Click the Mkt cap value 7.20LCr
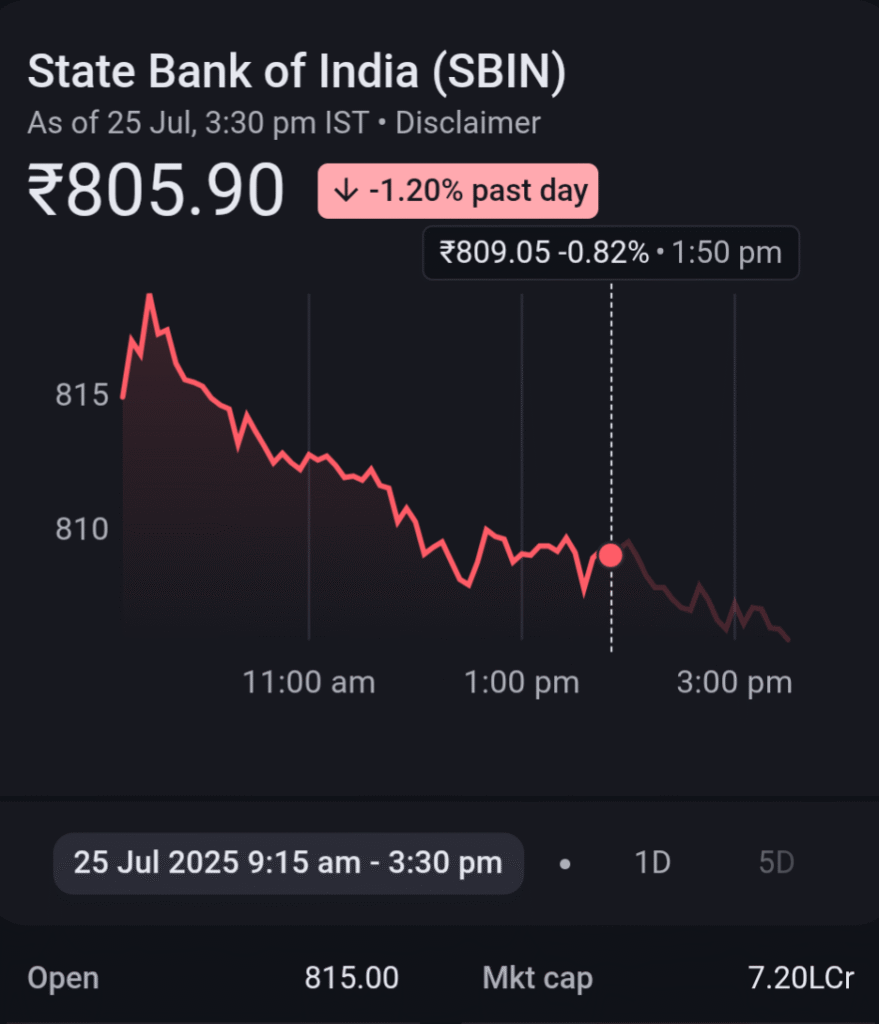This screenshot has width=879, height=1024. tap(801, 978)
